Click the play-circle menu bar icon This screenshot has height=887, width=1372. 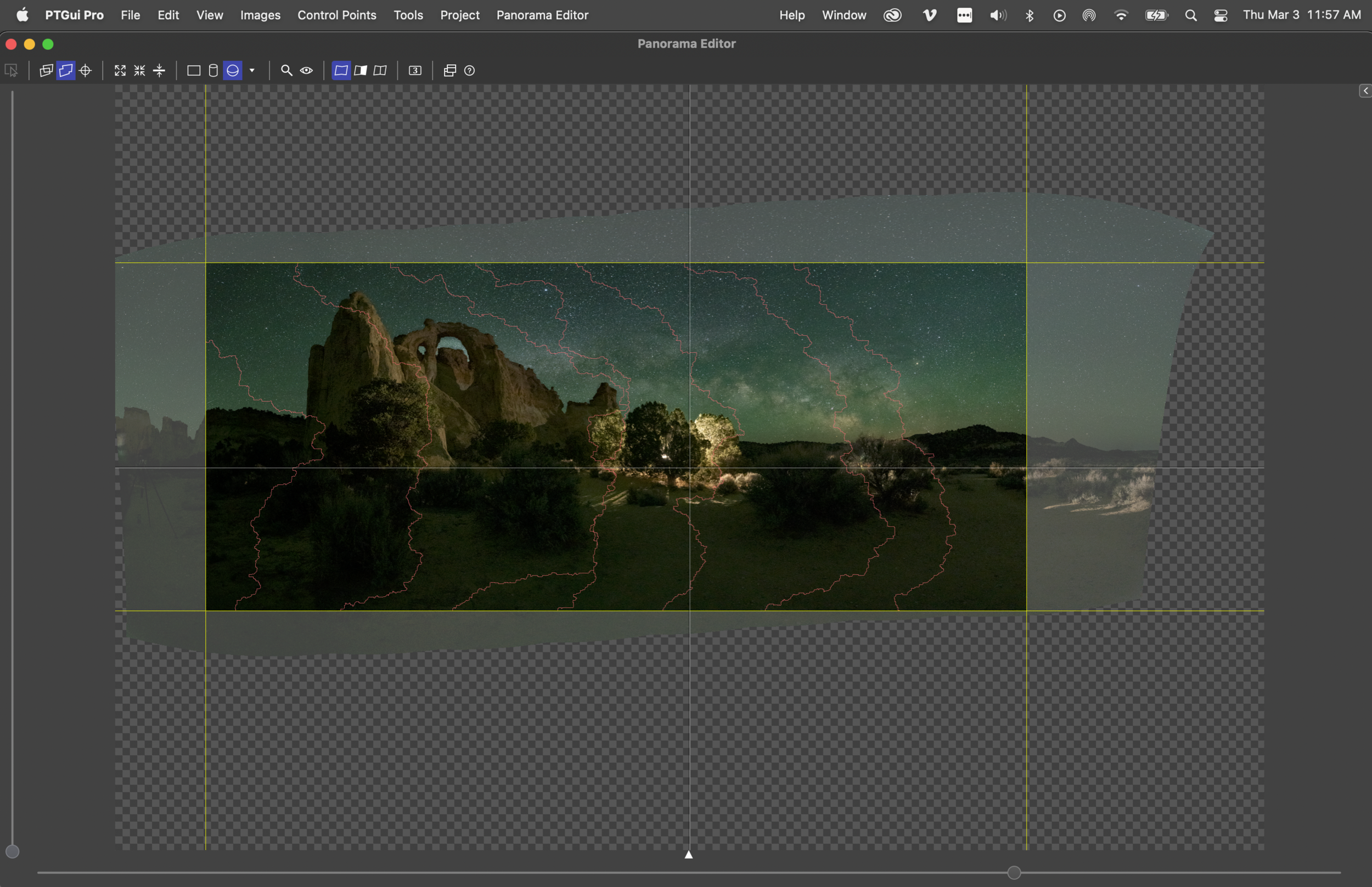click(1059, 15)
